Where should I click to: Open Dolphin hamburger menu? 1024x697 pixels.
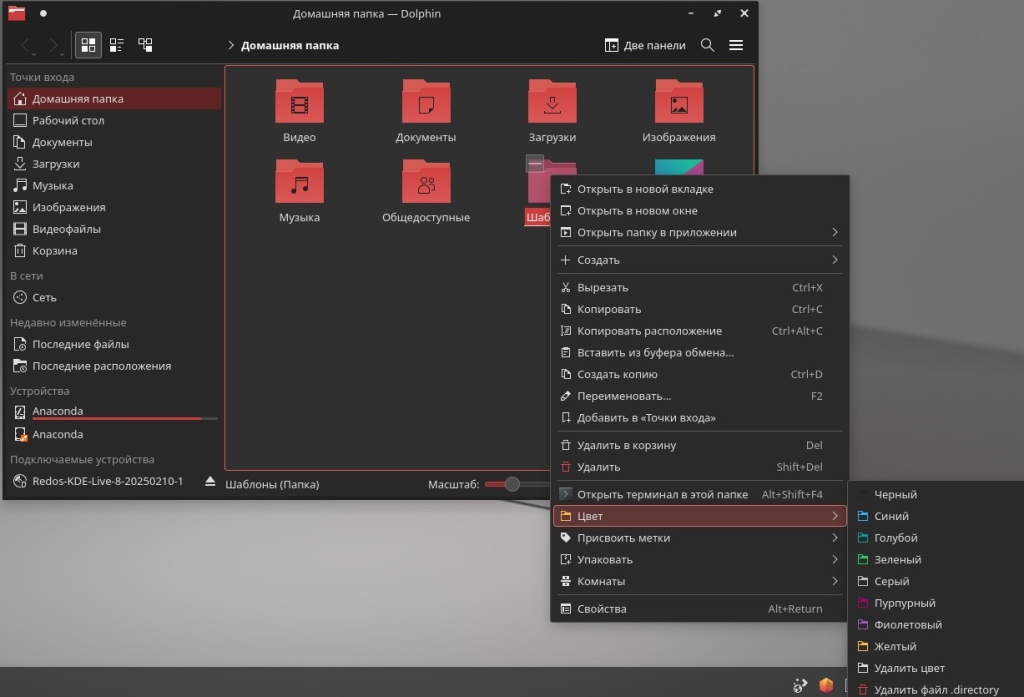click(736, 45)
